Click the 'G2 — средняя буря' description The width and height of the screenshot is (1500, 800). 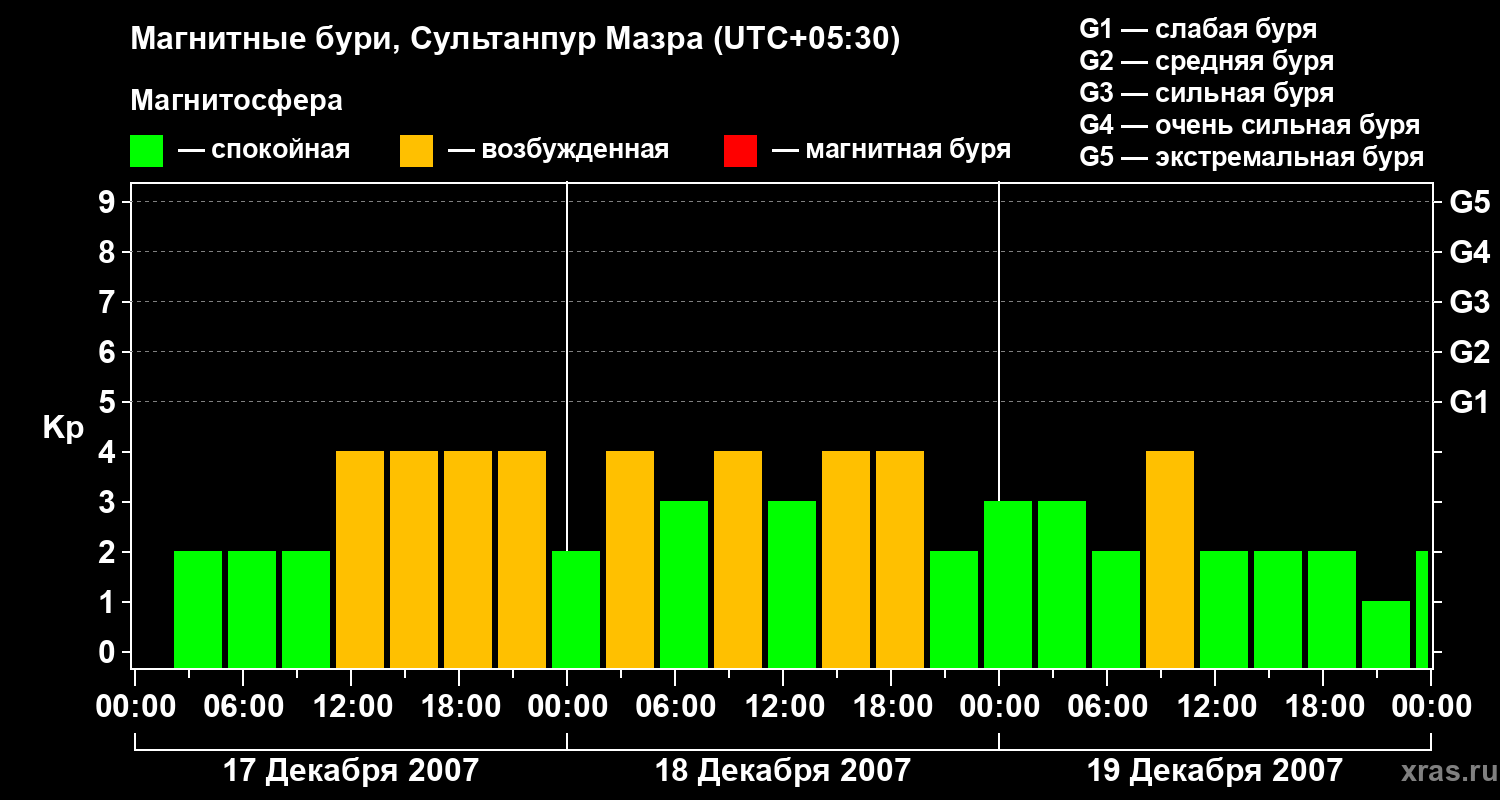(1207, 61)
